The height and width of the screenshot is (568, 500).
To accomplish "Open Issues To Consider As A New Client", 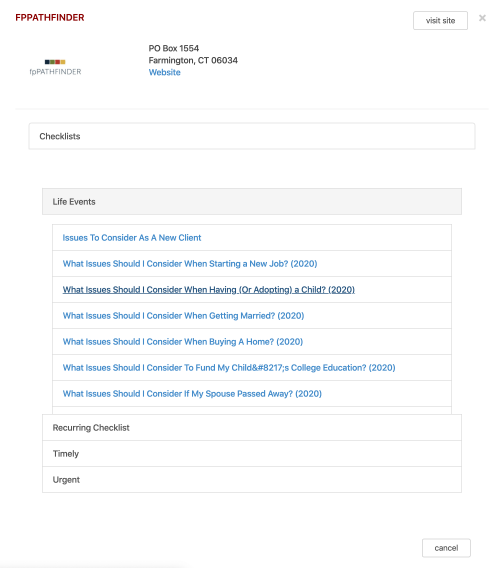I will point(132,238).
